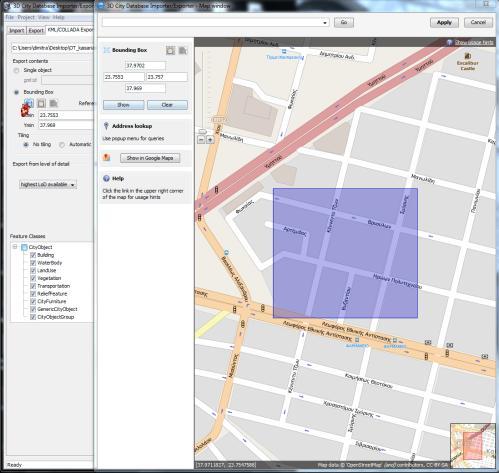Click the Apply button

click(x=444, y=22)
